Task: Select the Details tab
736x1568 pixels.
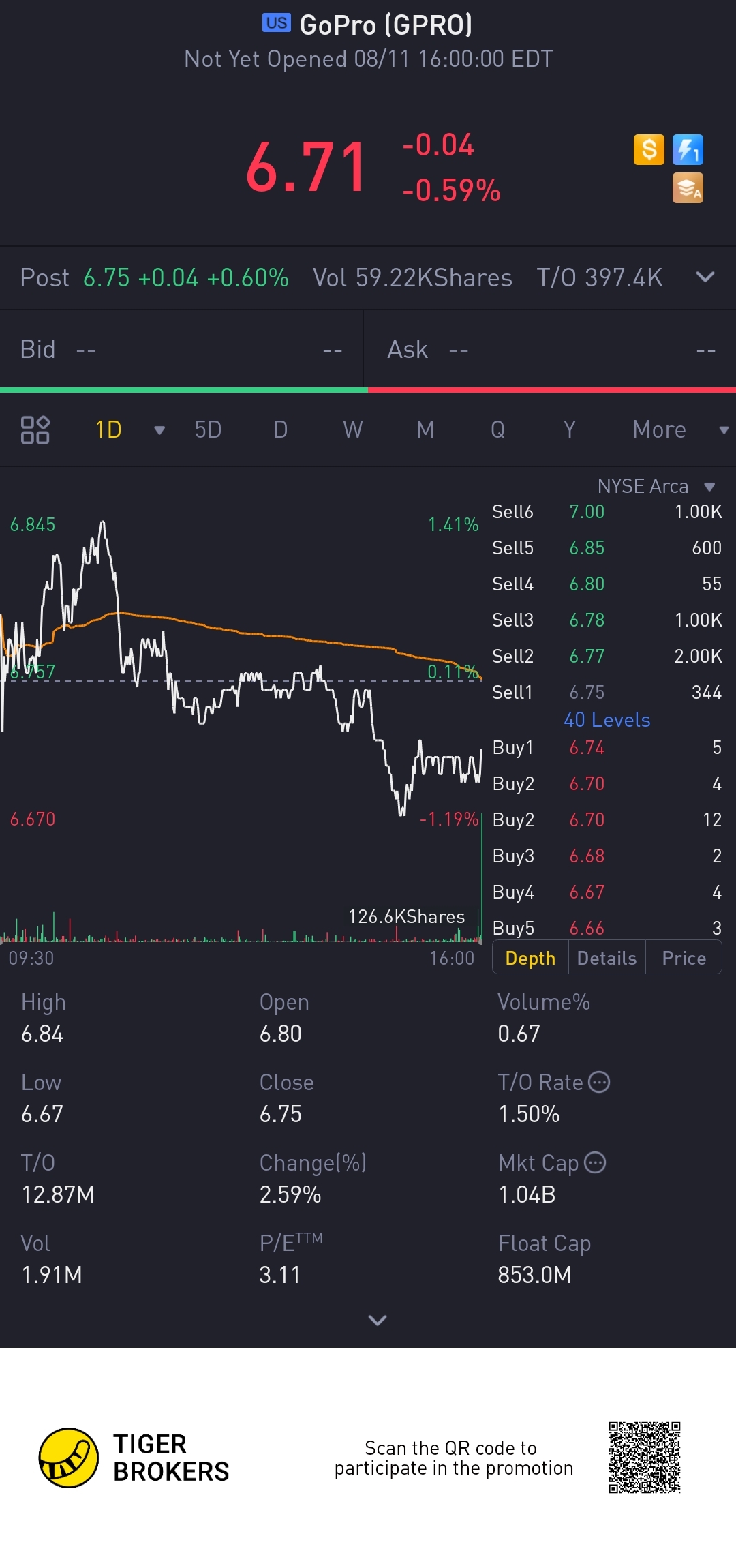Action: [x=607, y=958]
